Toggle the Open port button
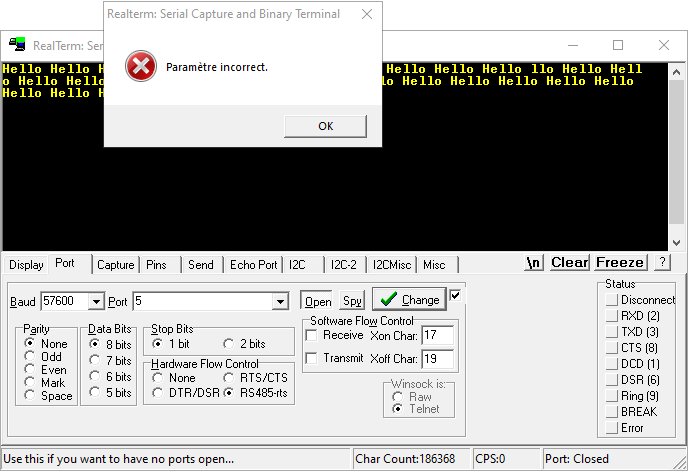The width and height of the screenshot is (688, 471). (x=318, y=301)
